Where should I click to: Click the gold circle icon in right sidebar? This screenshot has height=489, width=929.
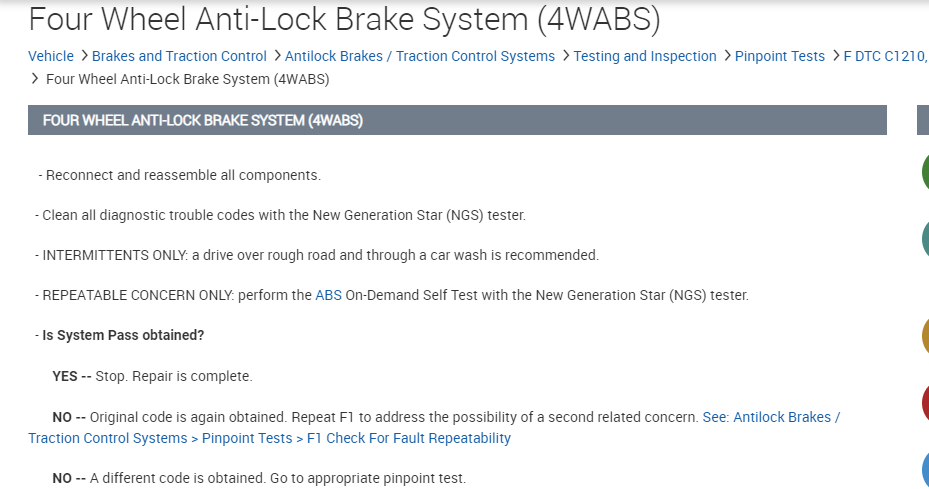pos(924,336)
